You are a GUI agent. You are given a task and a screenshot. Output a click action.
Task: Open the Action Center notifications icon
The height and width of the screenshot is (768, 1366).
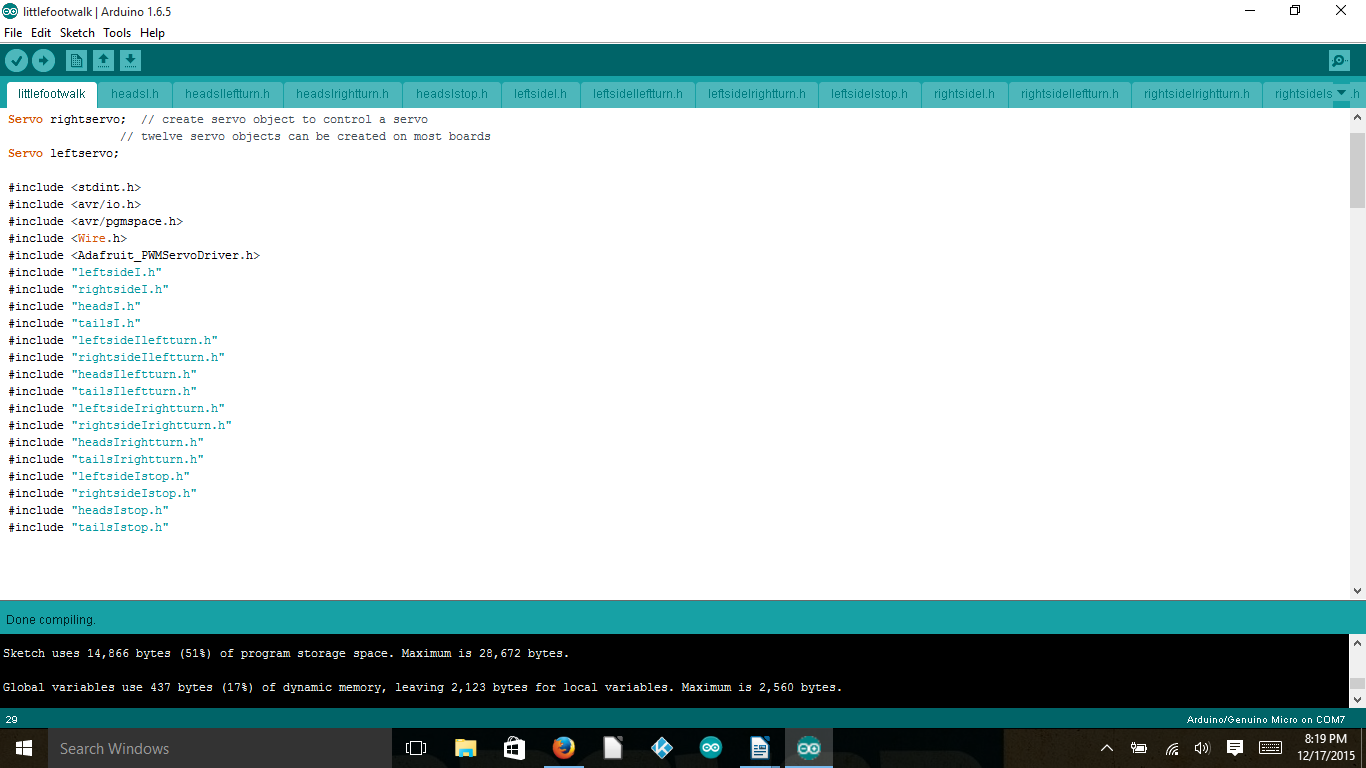click(1235, 748)
